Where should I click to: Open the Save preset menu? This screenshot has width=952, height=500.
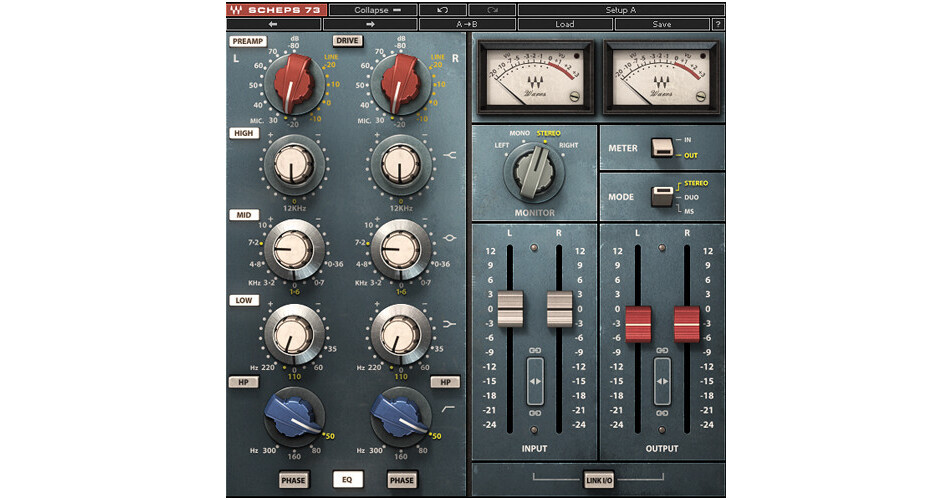[x=662, y=24]
